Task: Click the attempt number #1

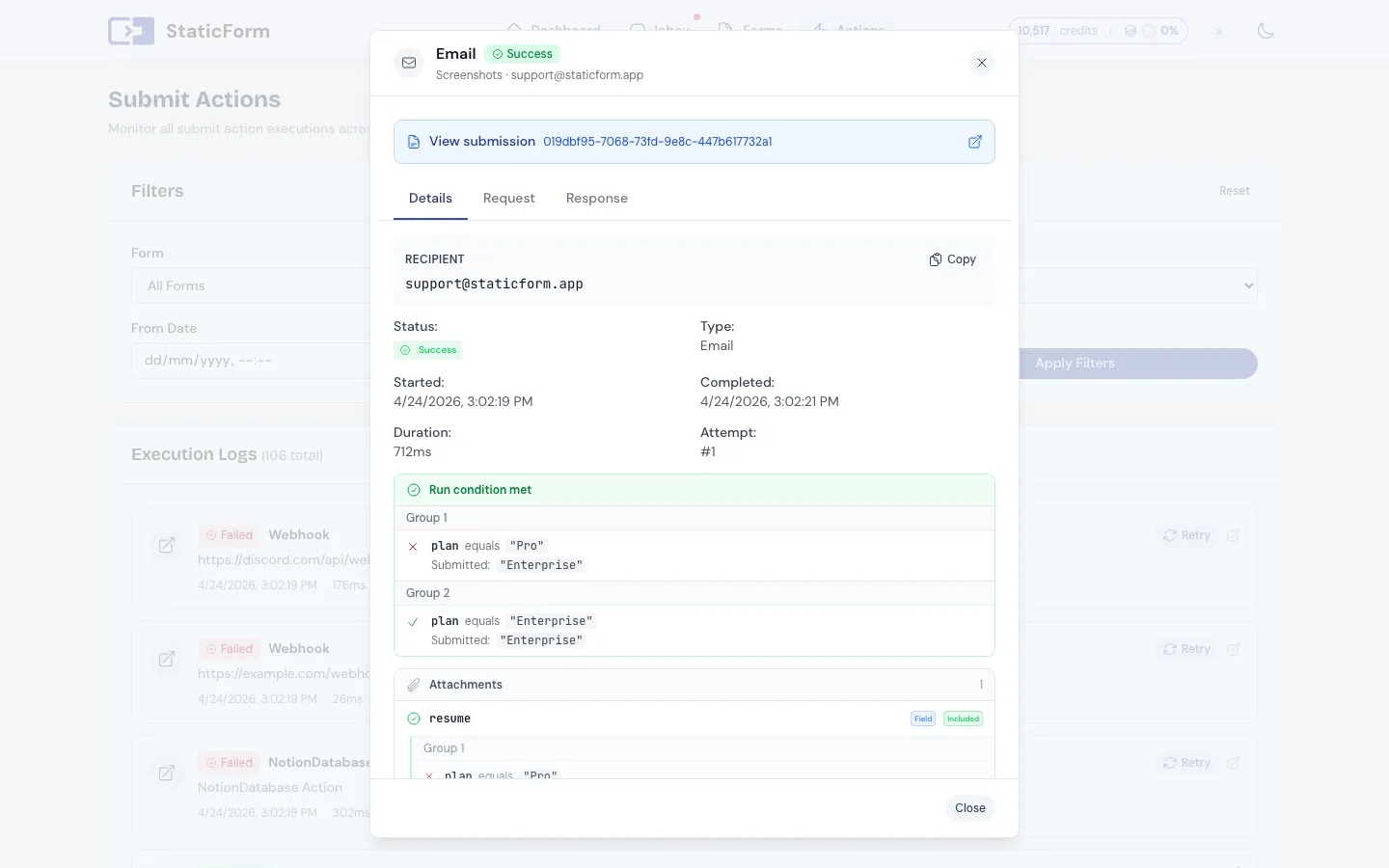Action: pyautogui.click(x=708, y=452)
